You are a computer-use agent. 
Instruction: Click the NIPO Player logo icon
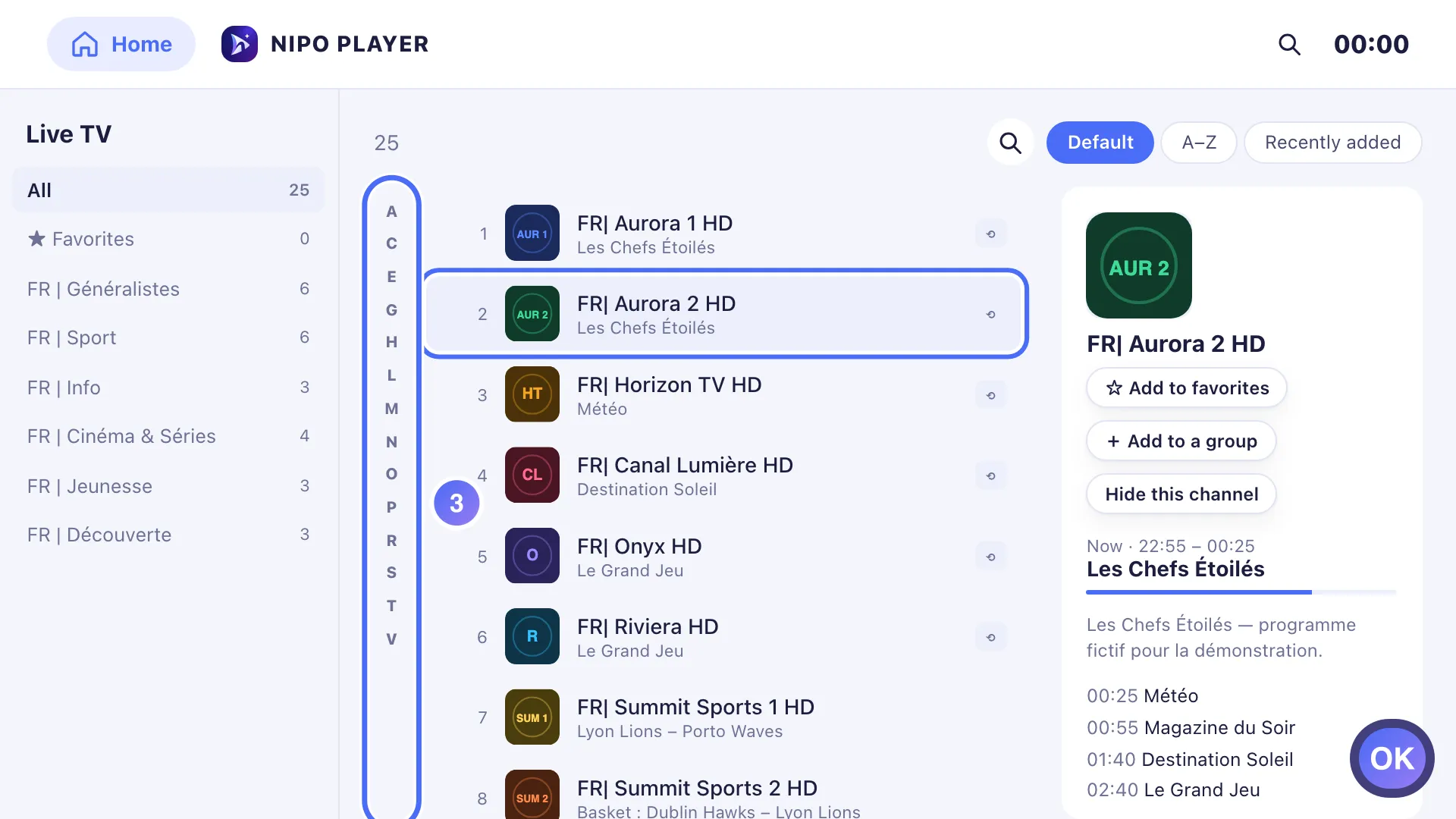tap(240, 44)
